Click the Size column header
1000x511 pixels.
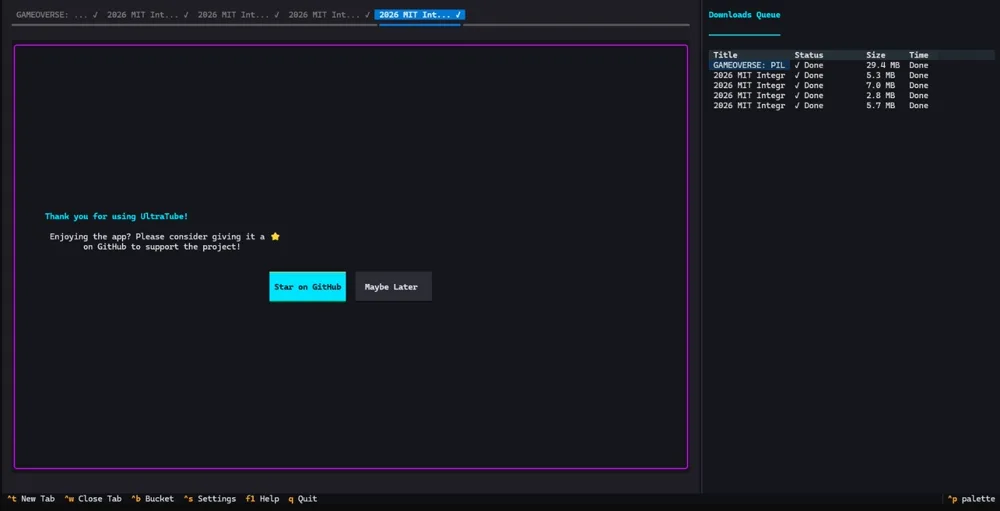click(x=876, y=55)
